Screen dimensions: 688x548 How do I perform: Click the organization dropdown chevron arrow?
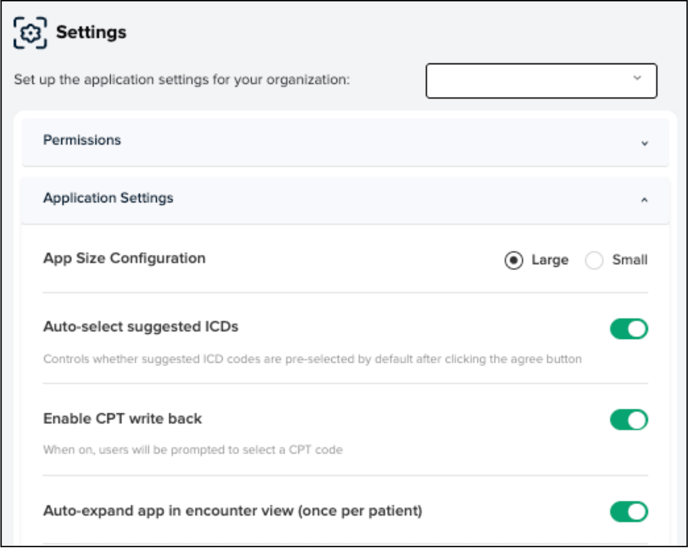point(637,78)
